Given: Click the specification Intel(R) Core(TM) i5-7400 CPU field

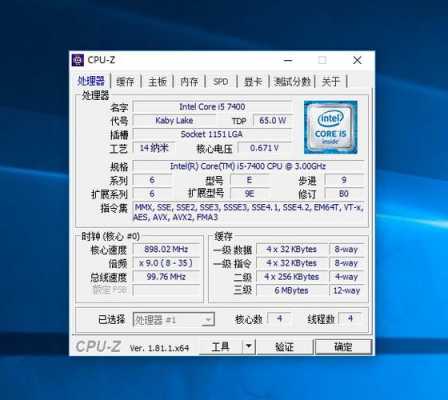Looking at the screenshot, I should click(x=248, y=166).
